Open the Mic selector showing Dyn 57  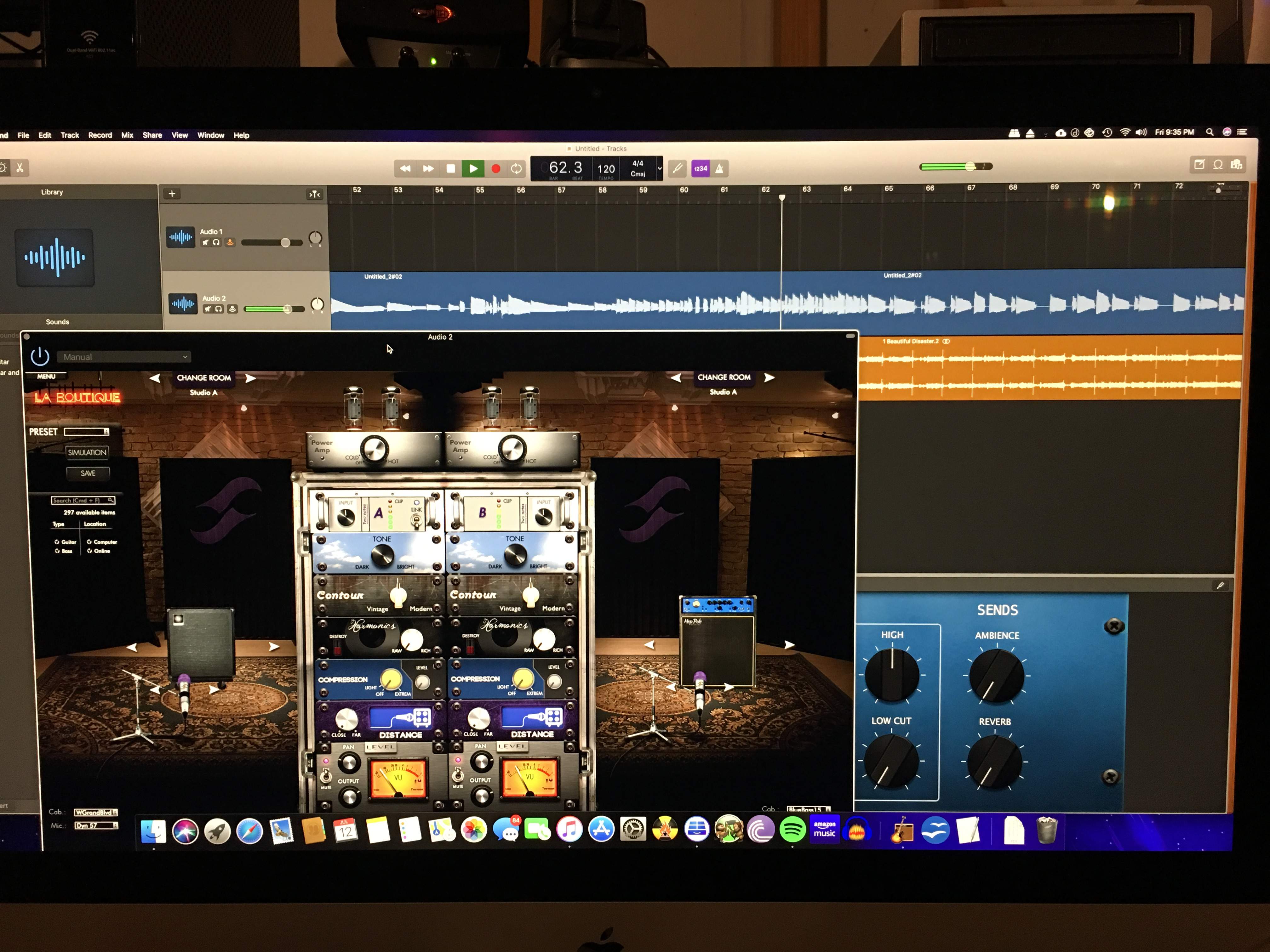pos(96,826)
